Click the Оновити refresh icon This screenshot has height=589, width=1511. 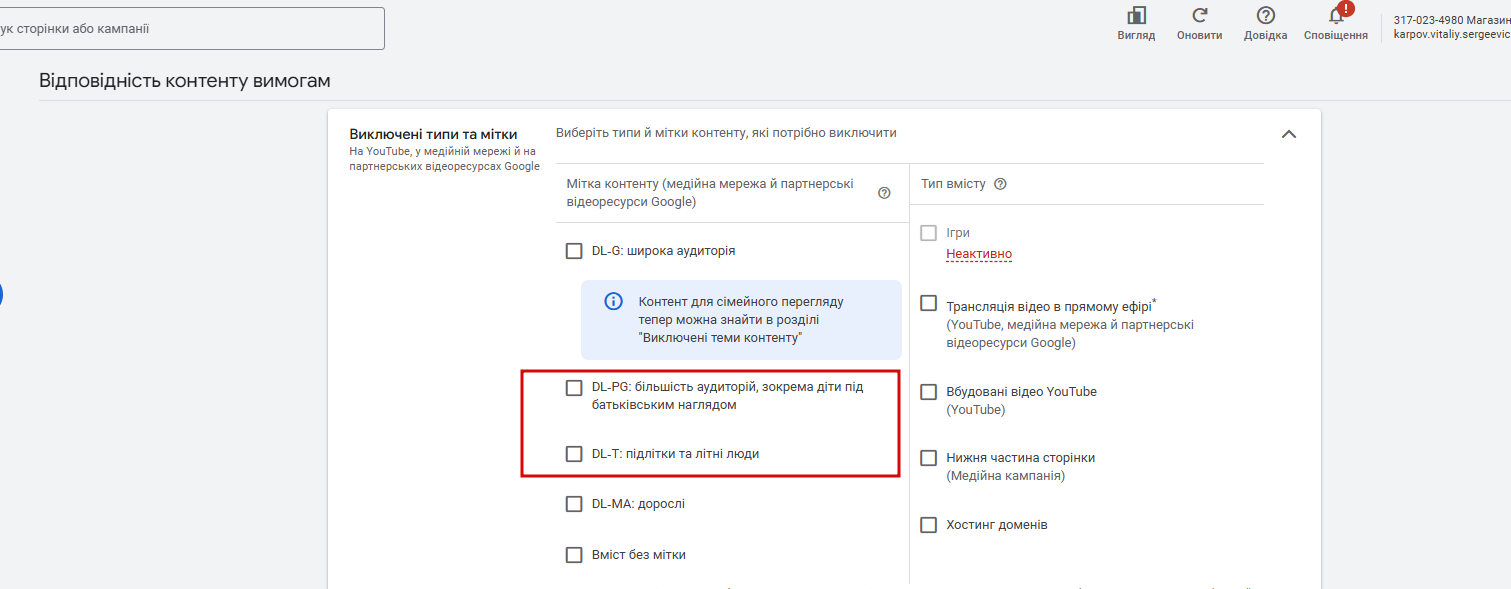pos(1199,16)
